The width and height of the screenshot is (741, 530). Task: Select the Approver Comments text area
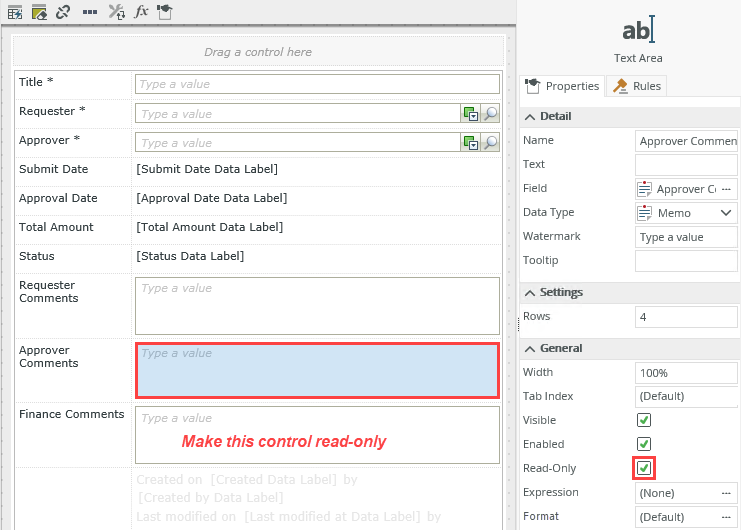click(317, 370)
